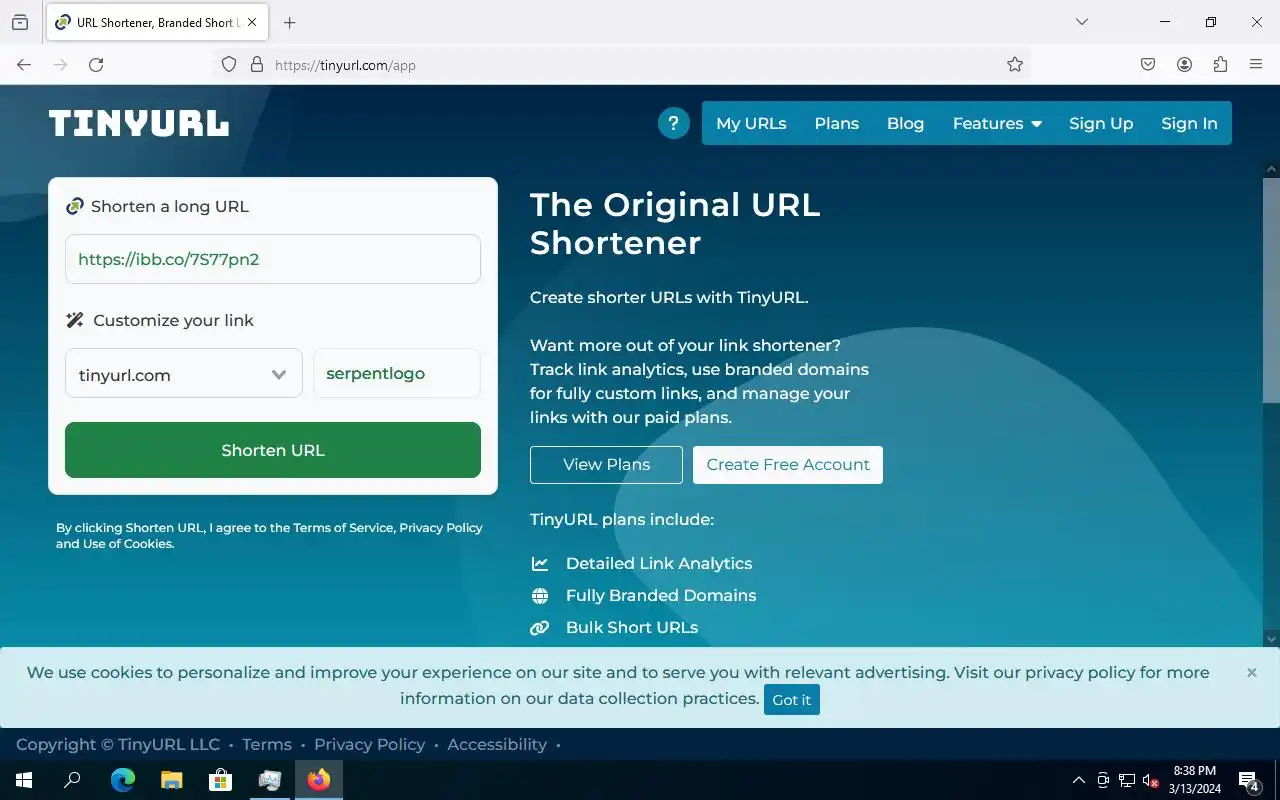Image resolution: width=1280 pixels, height=800 pixels.
Task: Click the network tray icon
Action: click(x=1127, y=780)
